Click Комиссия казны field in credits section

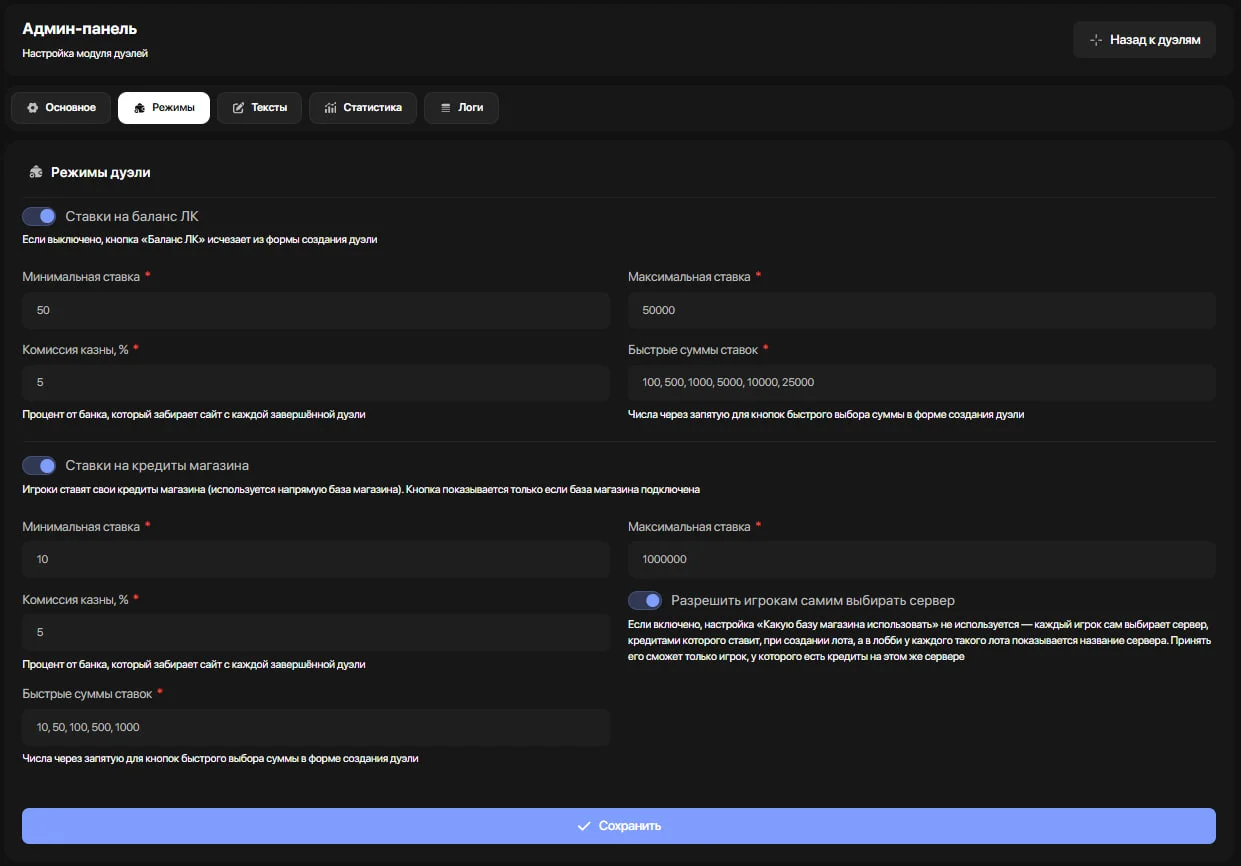pos(316,632)
